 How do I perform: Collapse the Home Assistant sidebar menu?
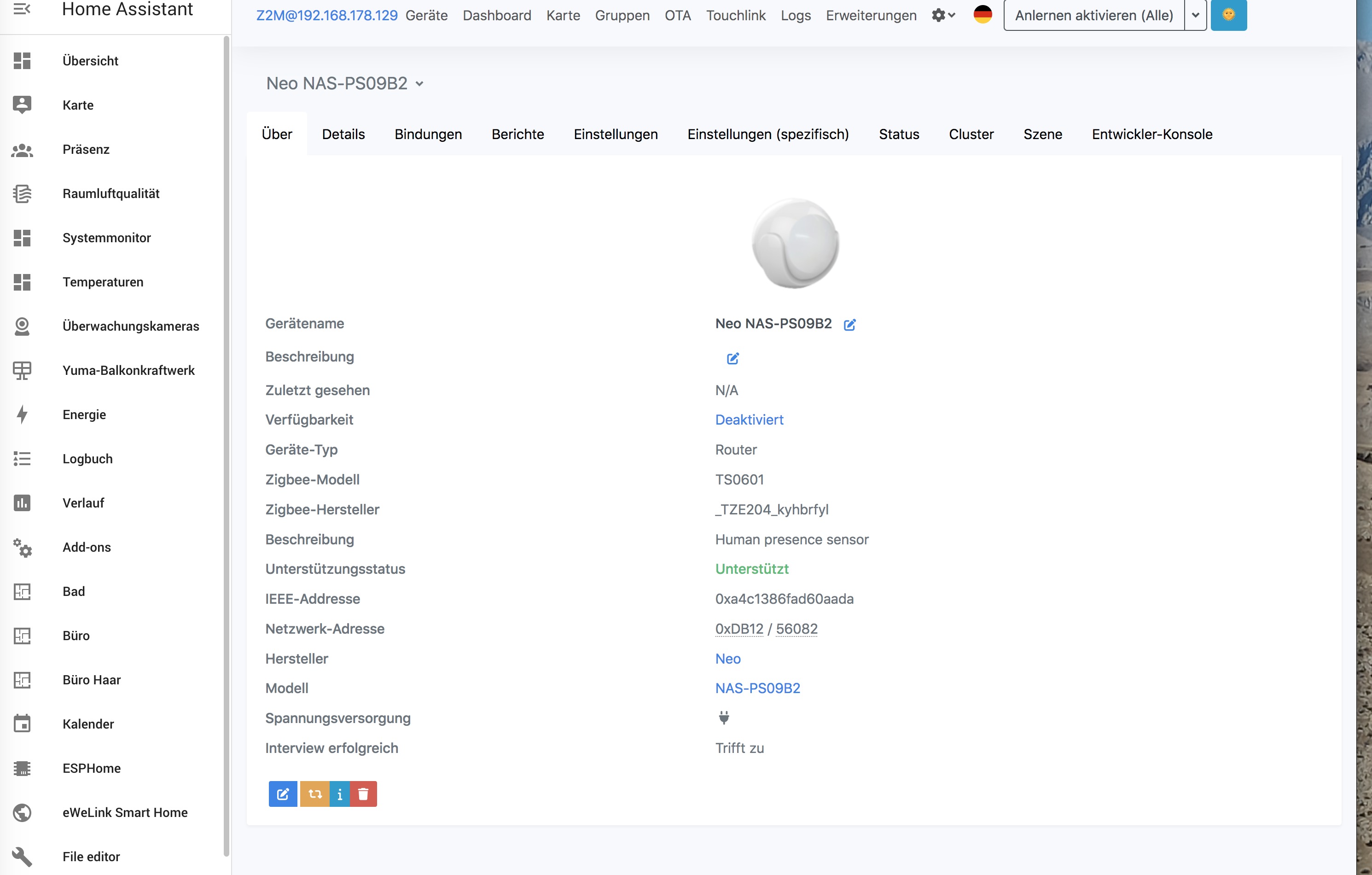coord(22,9)
